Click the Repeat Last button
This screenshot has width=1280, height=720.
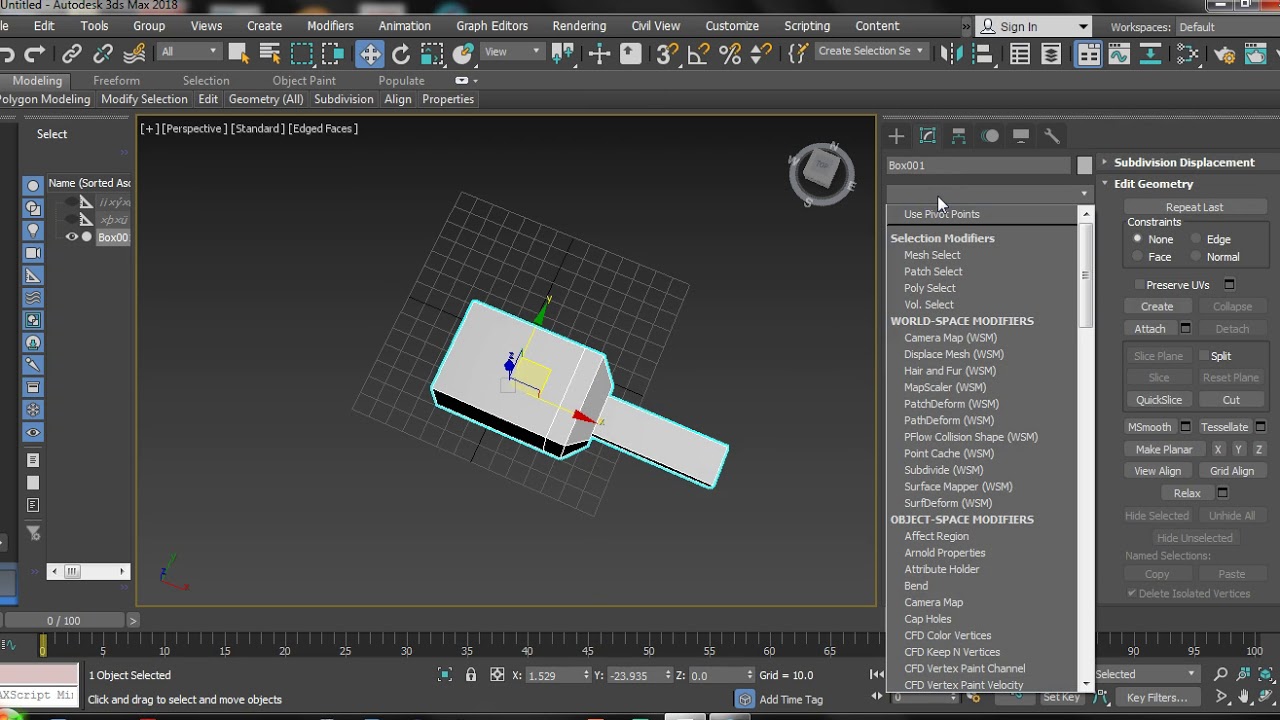pos(1194,207)
